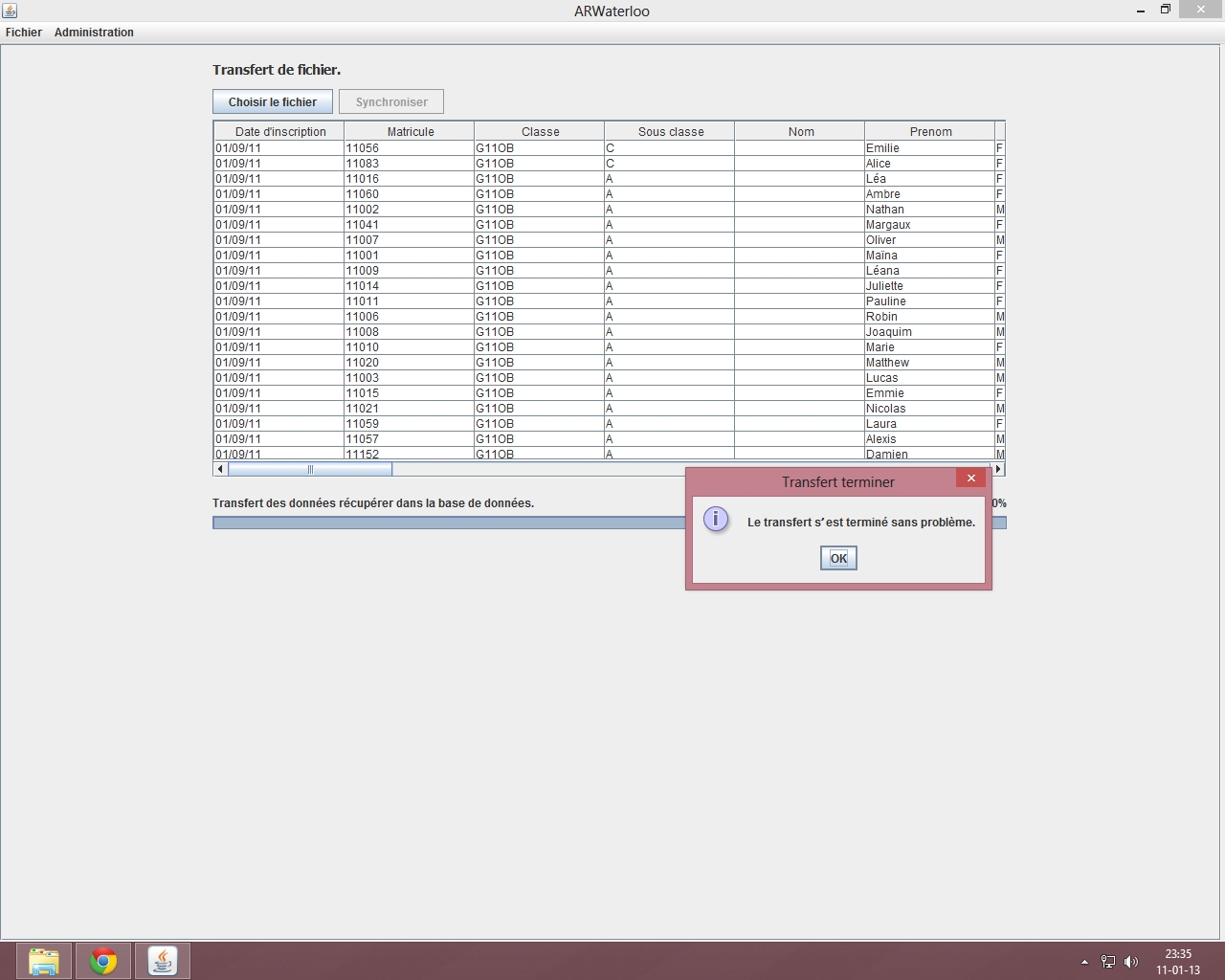Screen dimensions: 1225x980
Task: Open Google Chrome from the taskbar
Action: [x=103, y=961]
